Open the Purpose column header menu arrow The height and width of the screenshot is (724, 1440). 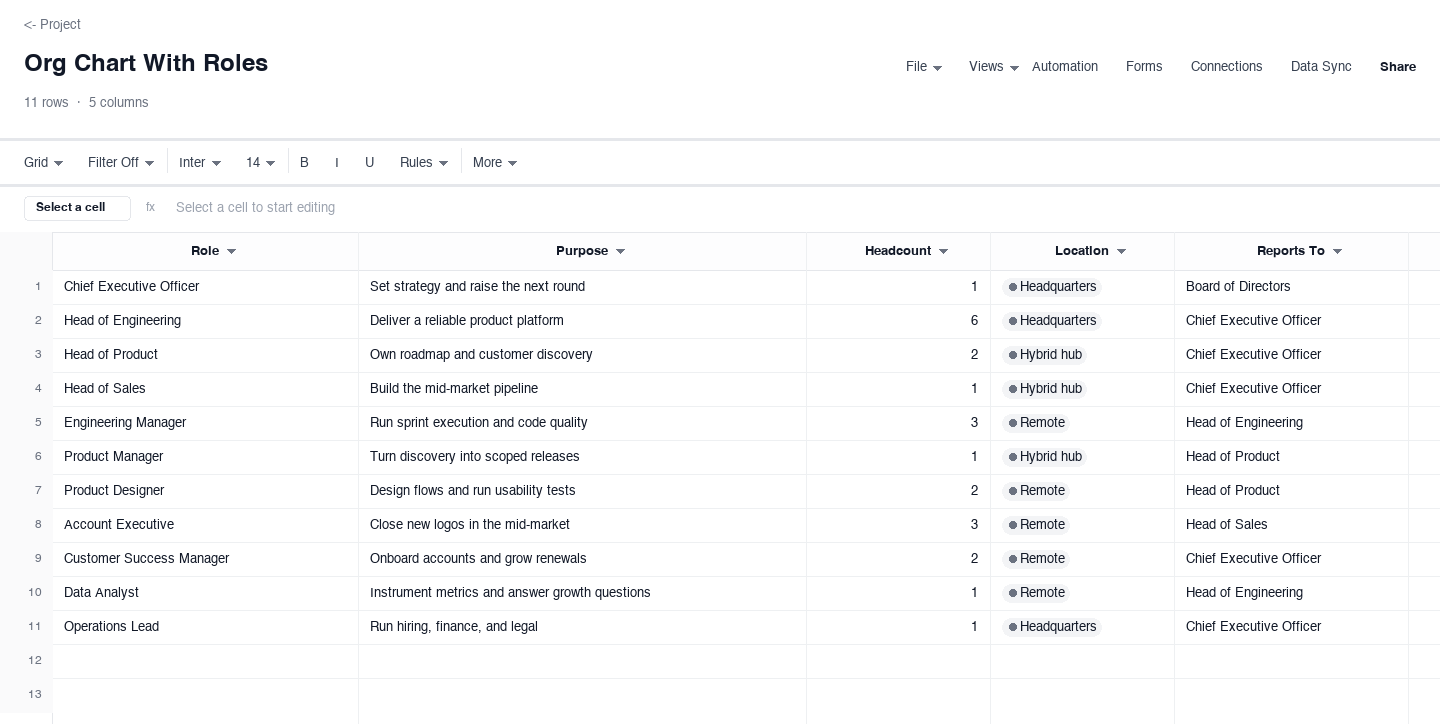(x=620, y=252)
